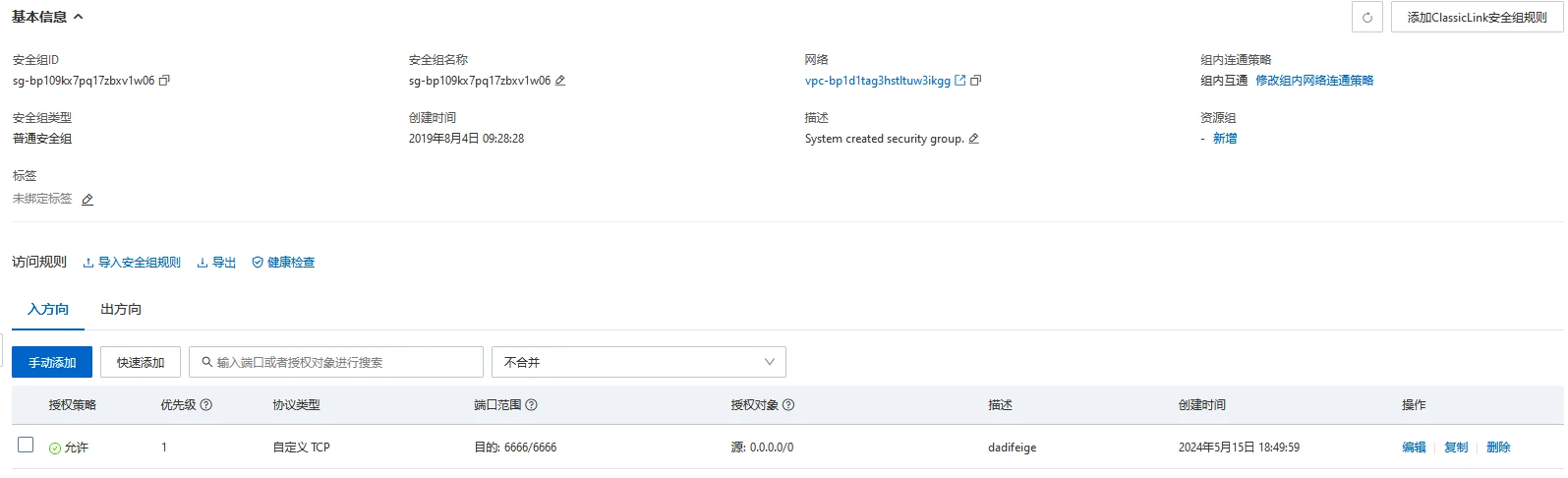Open help for 优先级 column
Image resolution: width=1568 pixels, height=478 pixels.
pos(206,405)
